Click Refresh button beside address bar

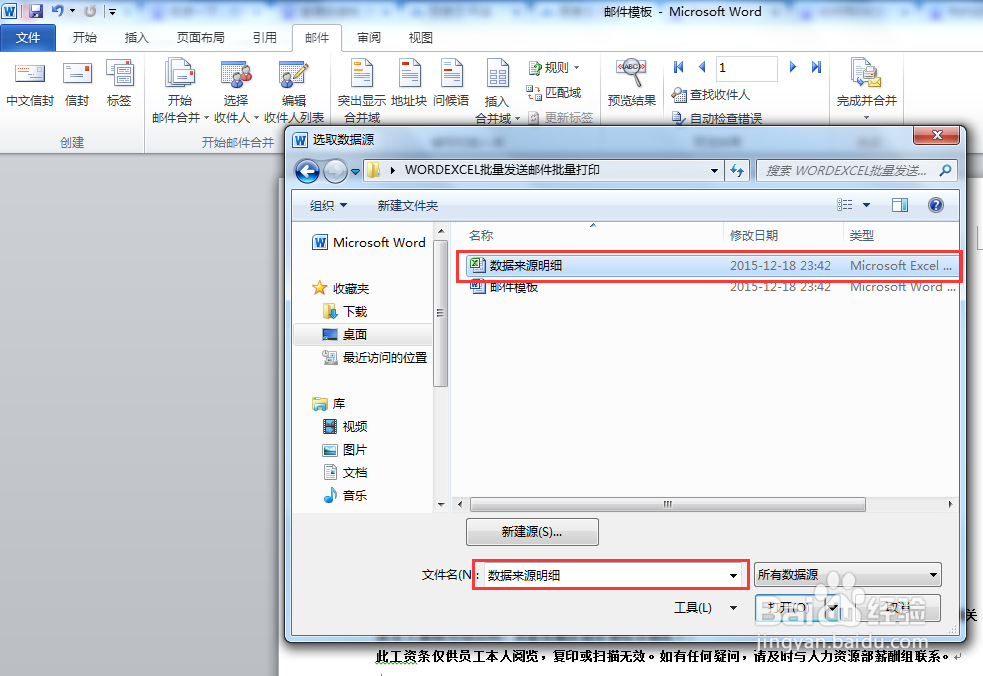tap(737, 171)
